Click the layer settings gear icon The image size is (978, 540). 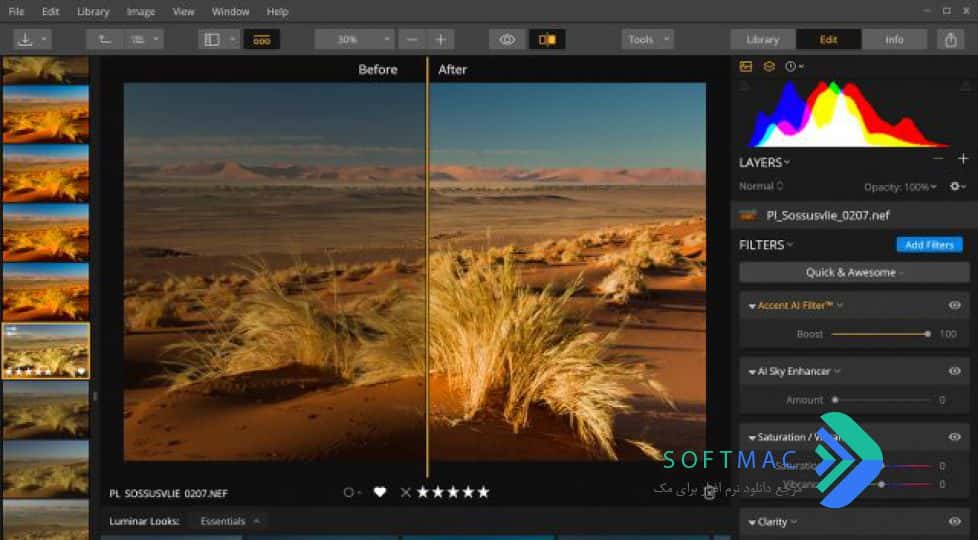click(x=957, y=186)
